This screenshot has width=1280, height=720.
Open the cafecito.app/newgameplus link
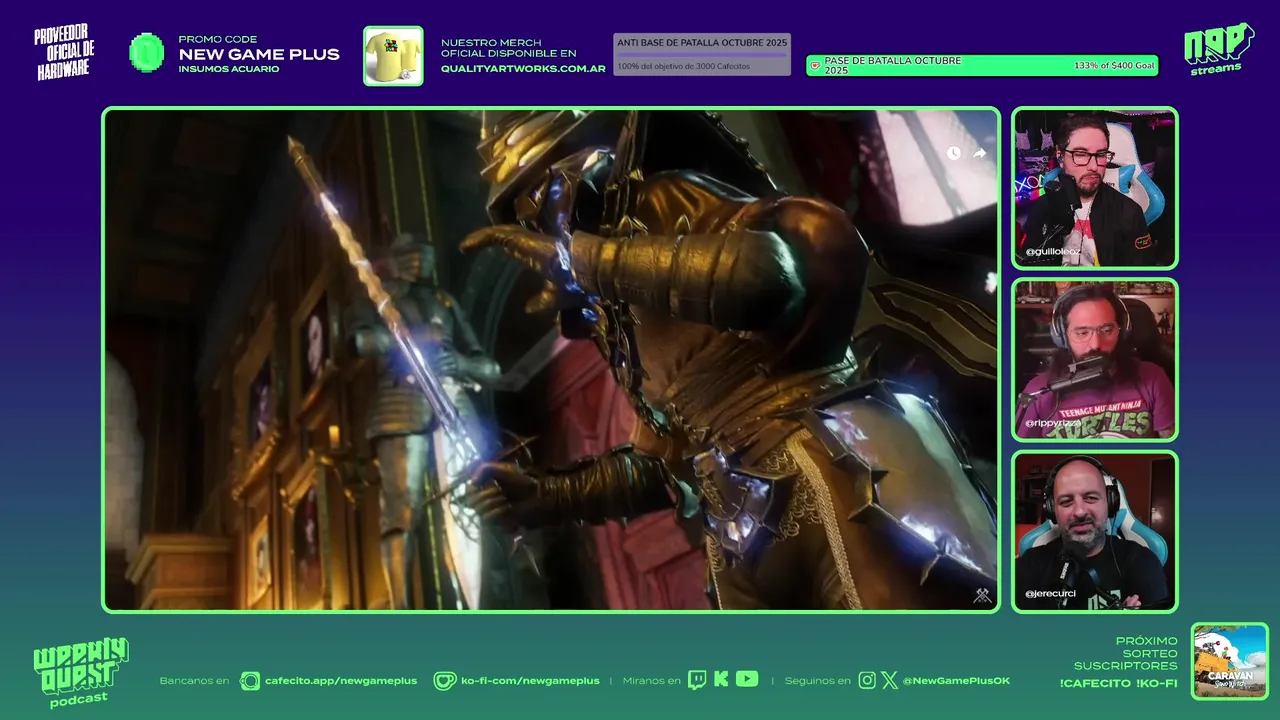(341, 681)
